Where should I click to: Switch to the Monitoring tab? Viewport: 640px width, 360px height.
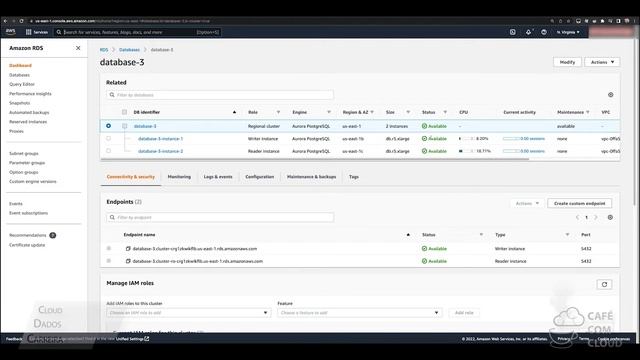[179, 177]
